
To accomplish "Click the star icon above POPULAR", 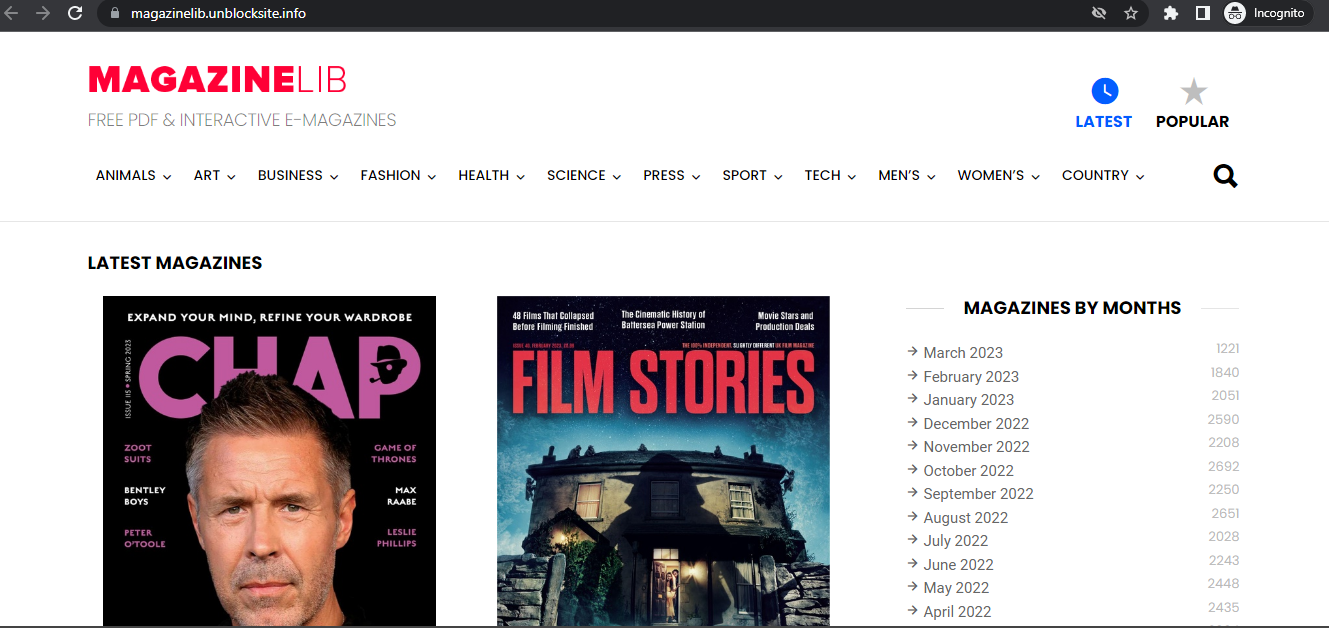I will (1192, 90).
